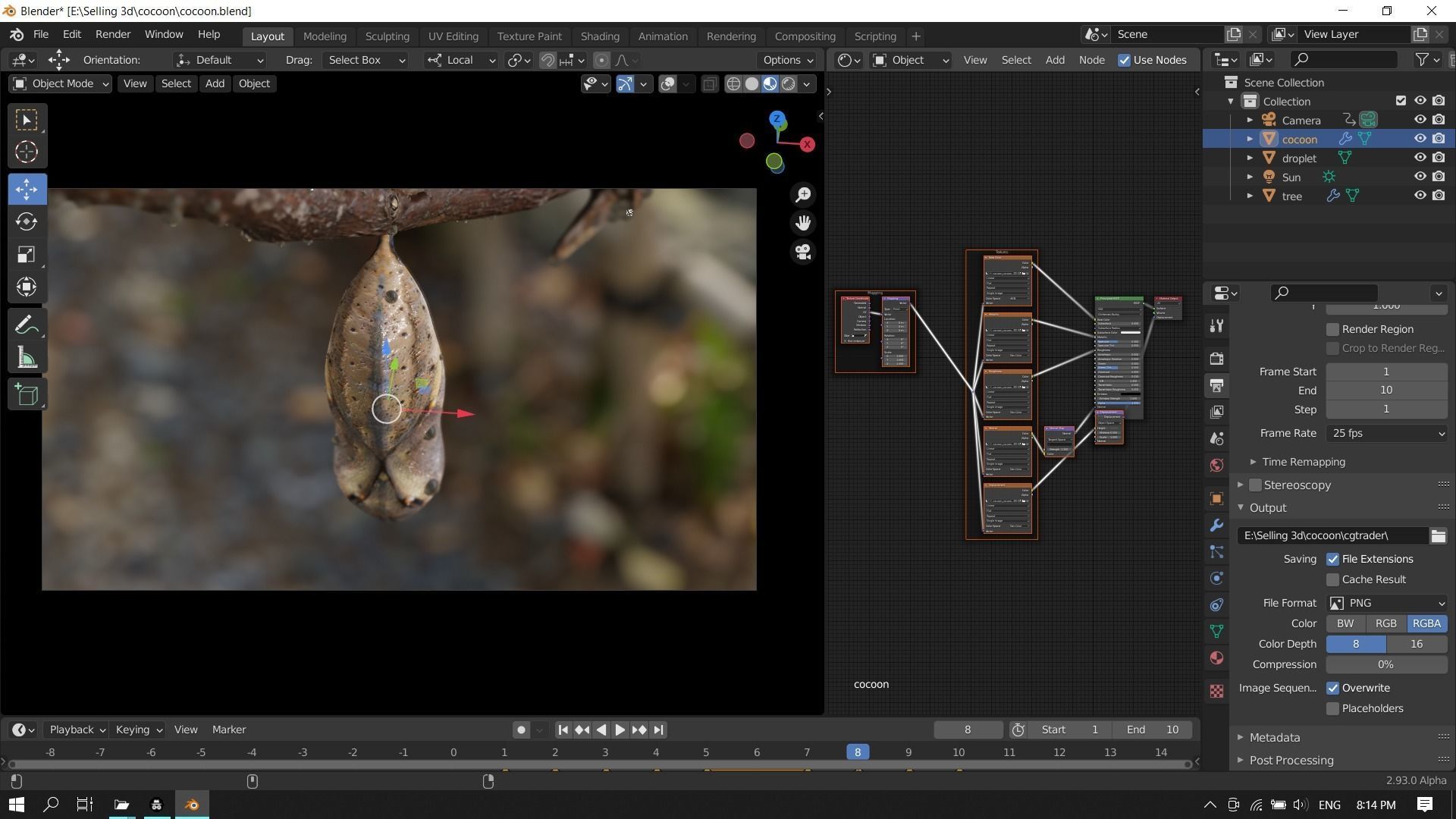This screenshot has width=1456, height=819.
Task: Click the Add Cube tool
Action: coord(27,395)
